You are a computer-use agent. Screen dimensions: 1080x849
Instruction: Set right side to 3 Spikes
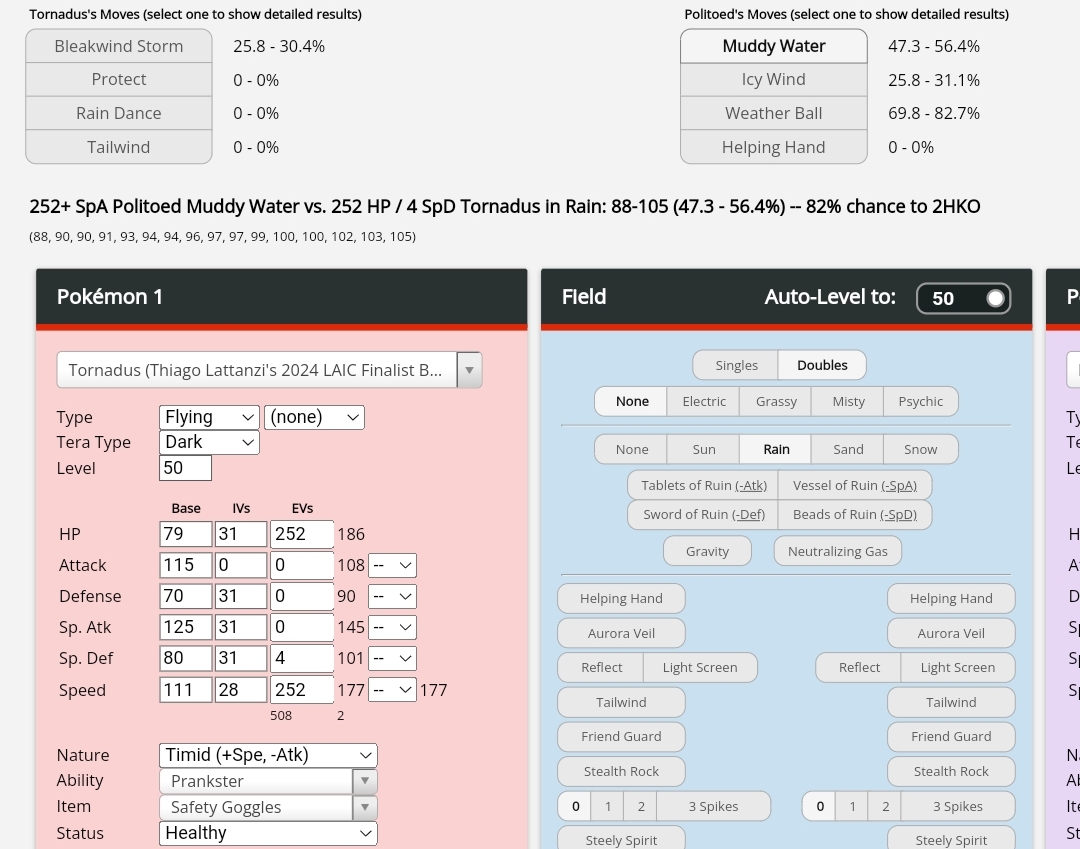[x=957, y=806]
